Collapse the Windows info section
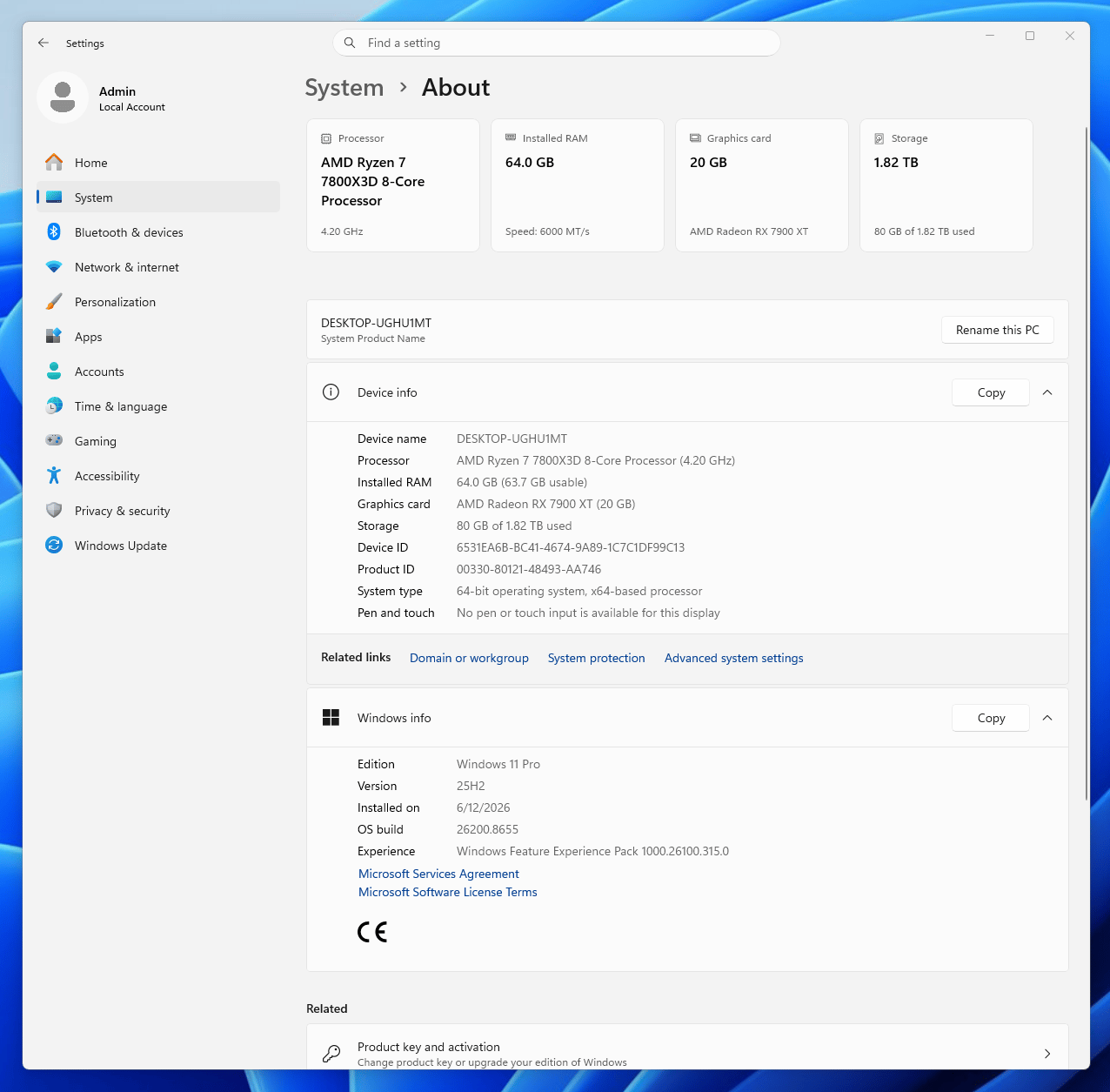This screenshot has height=1092, width=1110. [x=1047, y=718]
